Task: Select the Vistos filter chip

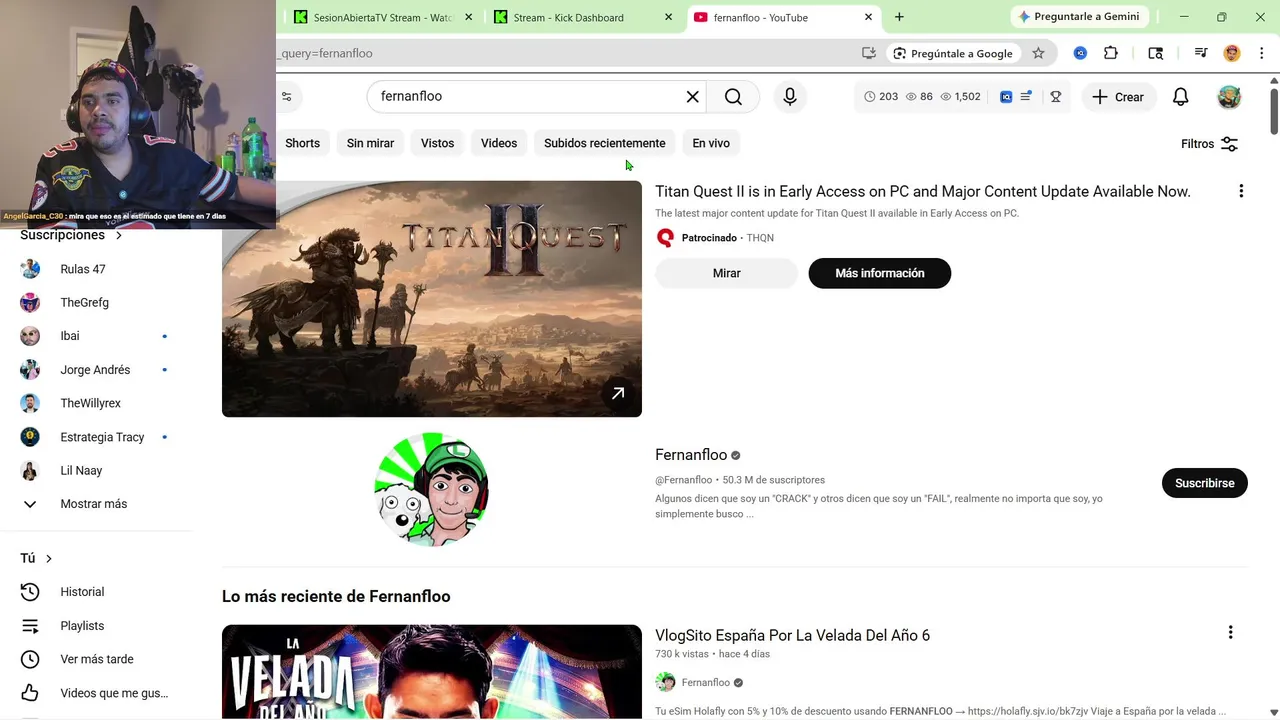Action: [x=437, y=143]
